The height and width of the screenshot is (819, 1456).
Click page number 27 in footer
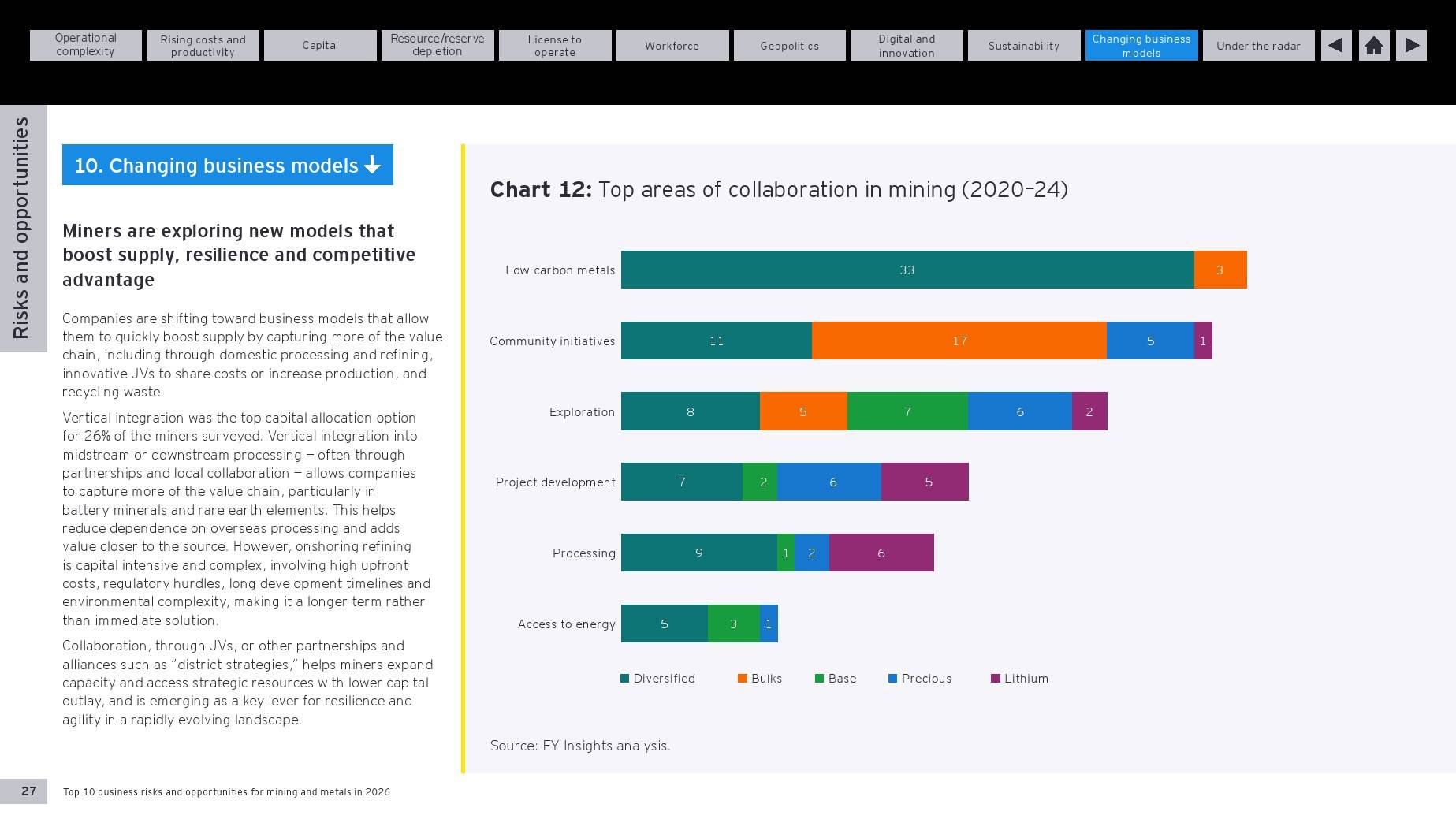click(x=29, y=791)
